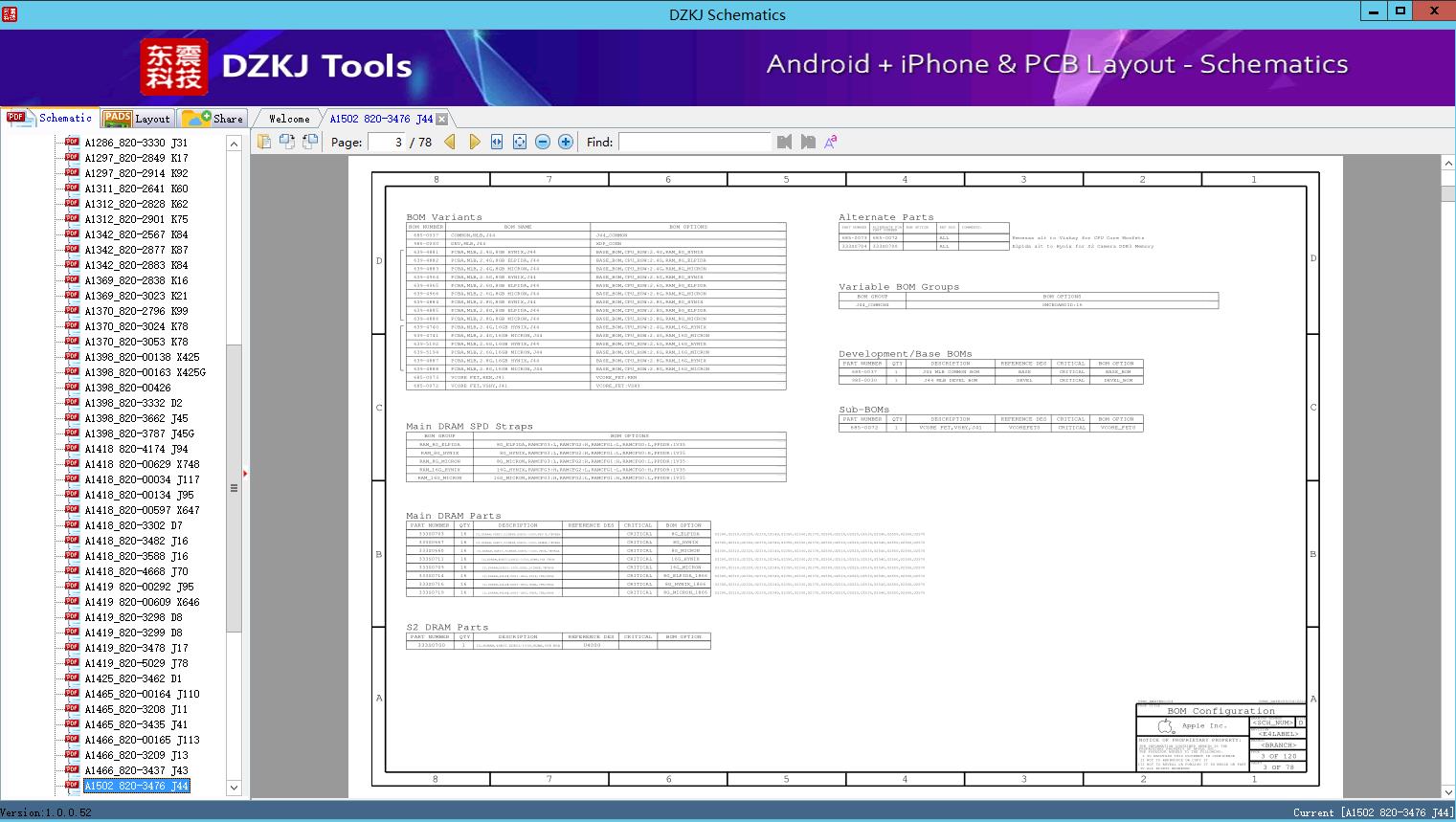The height and width of the screenshot is (822, 1456).
Task: Click the document view scroll down arrow
Action: coord(1447,791)
